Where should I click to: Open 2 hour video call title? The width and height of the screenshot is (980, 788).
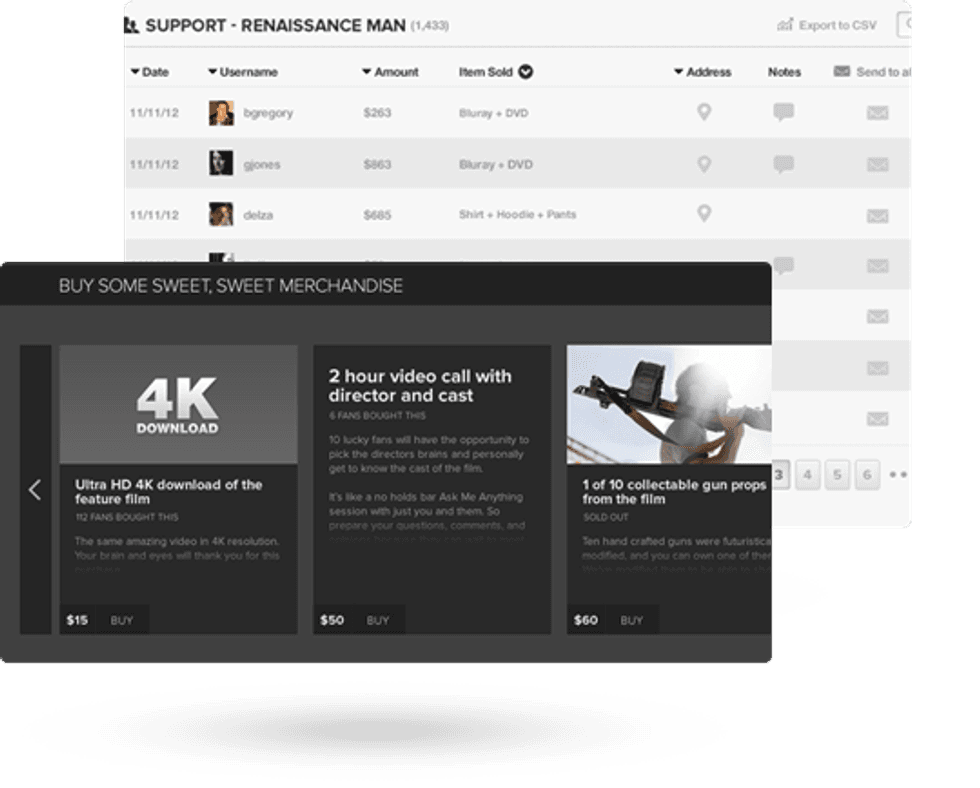point(420,386)
